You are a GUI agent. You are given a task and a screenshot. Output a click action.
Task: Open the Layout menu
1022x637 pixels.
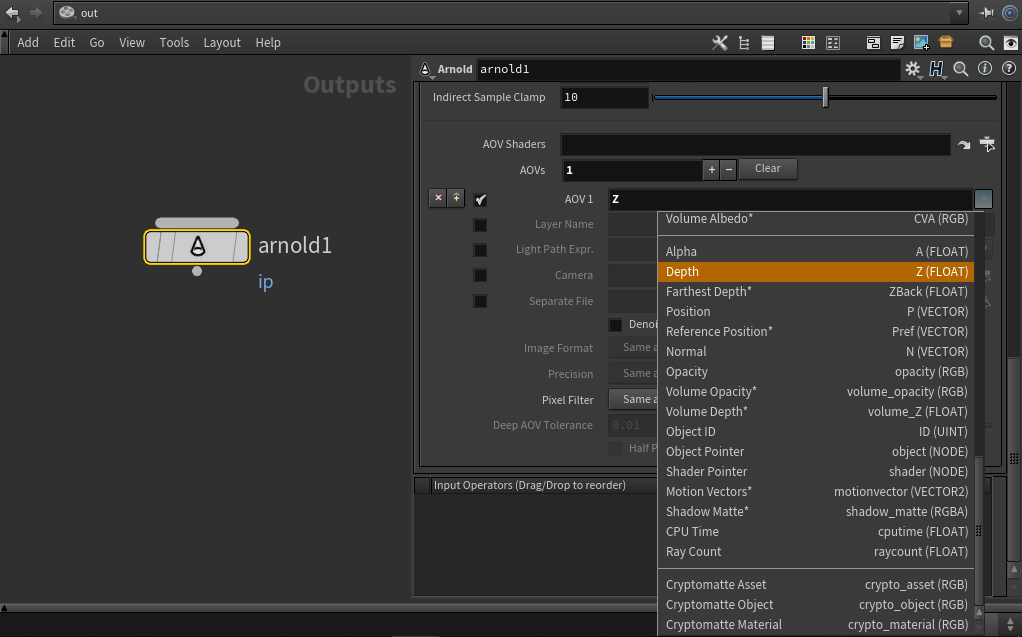pos(222,42)
